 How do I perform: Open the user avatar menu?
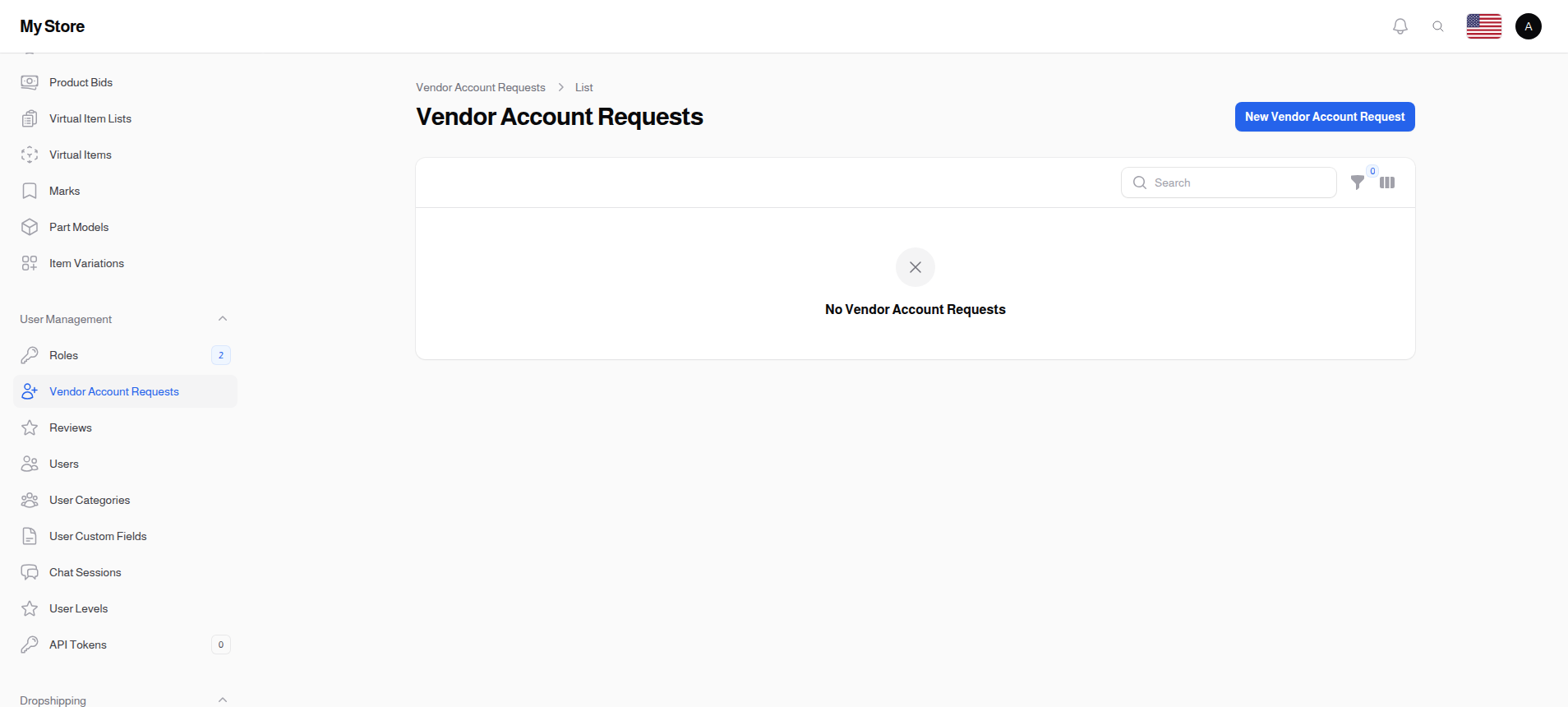coord(1529,26)
